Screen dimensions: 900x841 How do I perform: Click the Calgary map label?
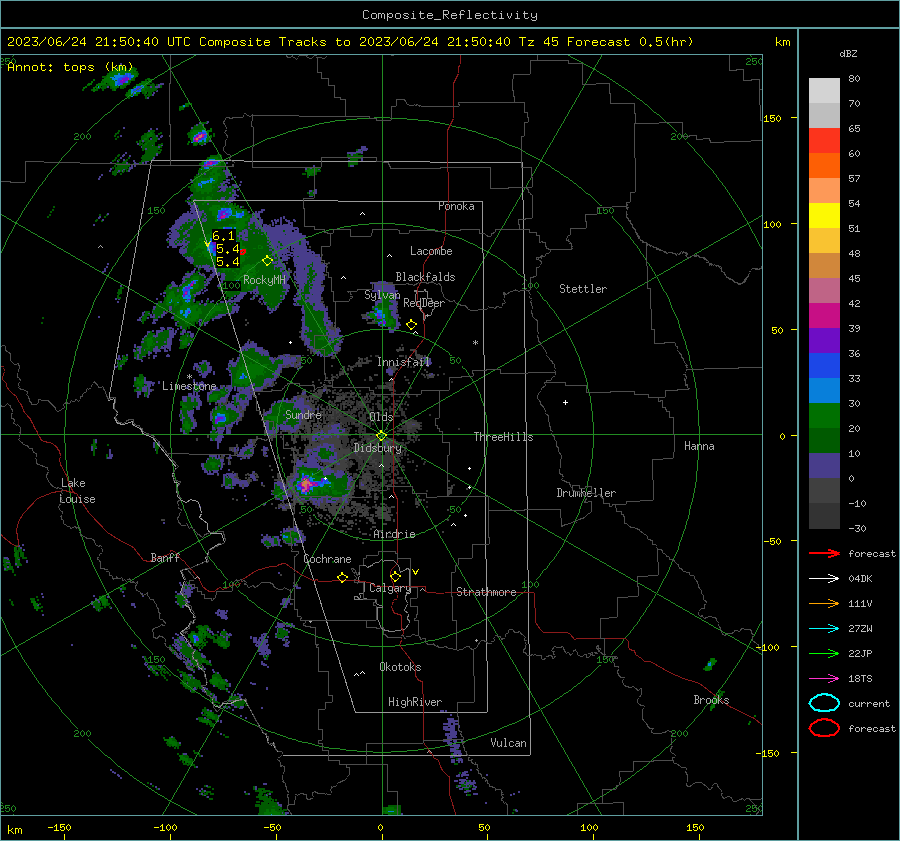(x=390, y=588)
